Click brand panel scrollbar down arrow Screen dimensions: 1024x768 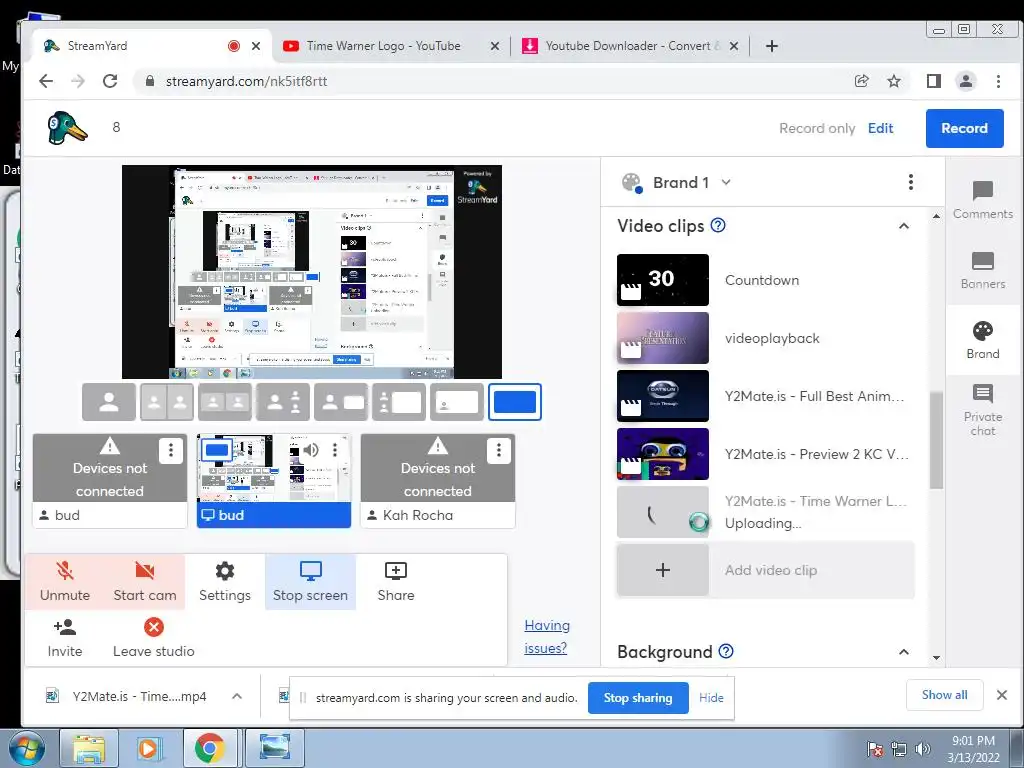[x=936, y=658]
